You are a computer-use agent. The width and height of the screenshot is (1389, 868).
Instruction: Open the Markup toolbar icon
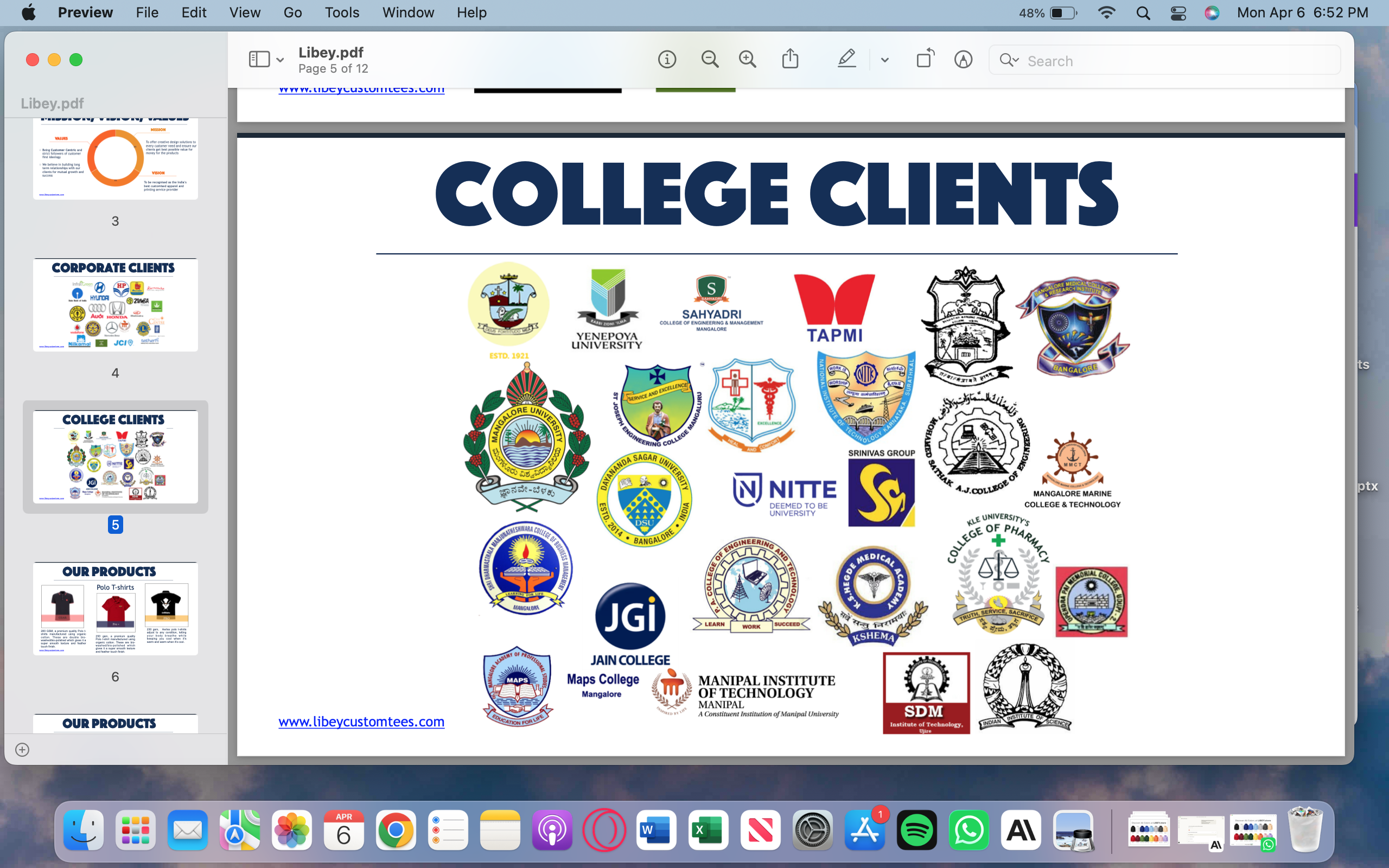coord(963,59)
